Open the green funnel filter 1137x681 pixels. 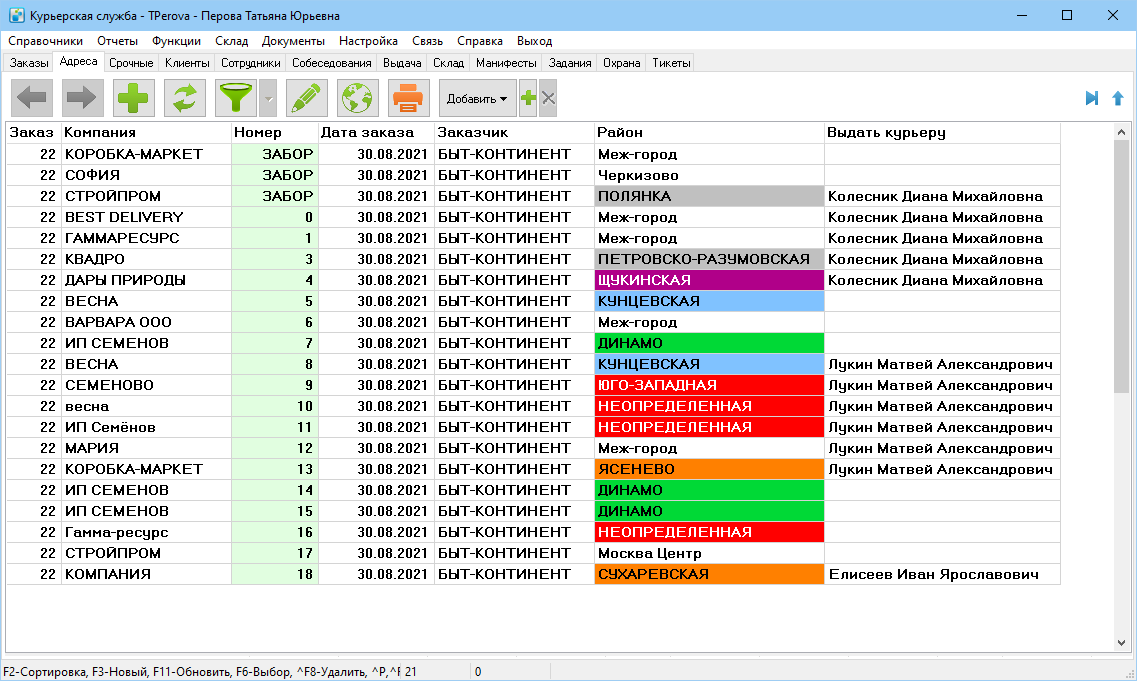pyautogui.click(x=236, y=98)
